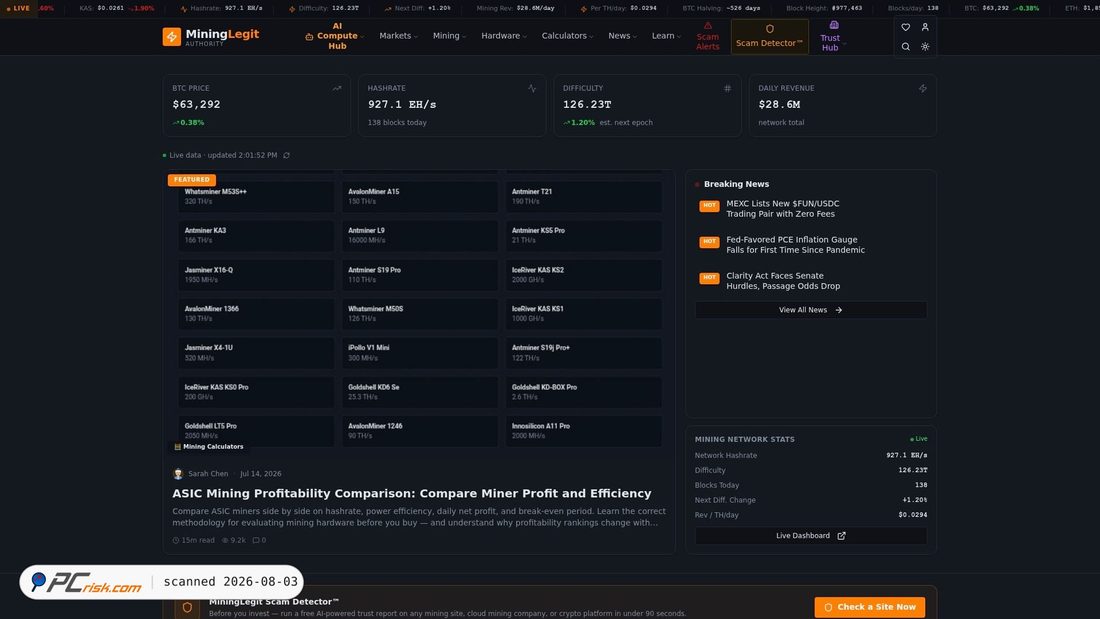Open the Live Dashboard button
This screenshot has width=1100, height=619.
[811, 535]
